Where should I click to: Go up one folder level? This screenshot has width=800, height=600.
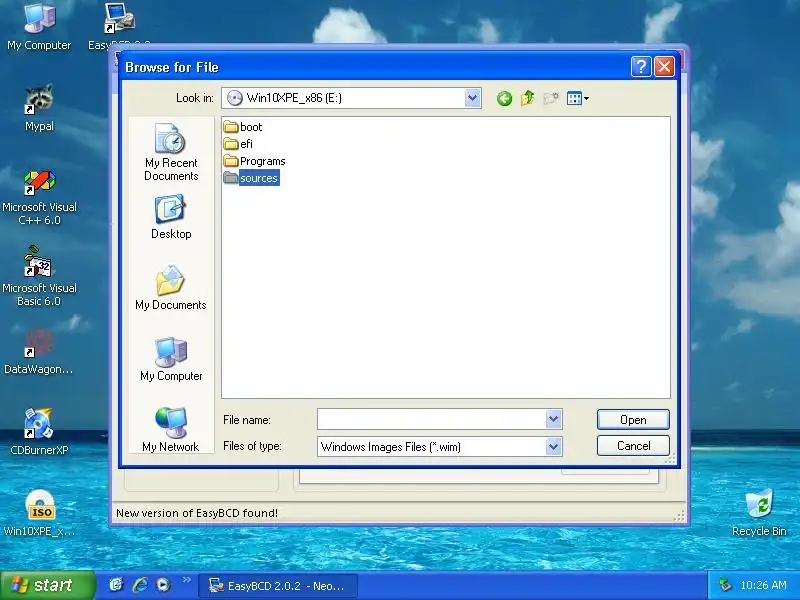(x=528, y=98)
